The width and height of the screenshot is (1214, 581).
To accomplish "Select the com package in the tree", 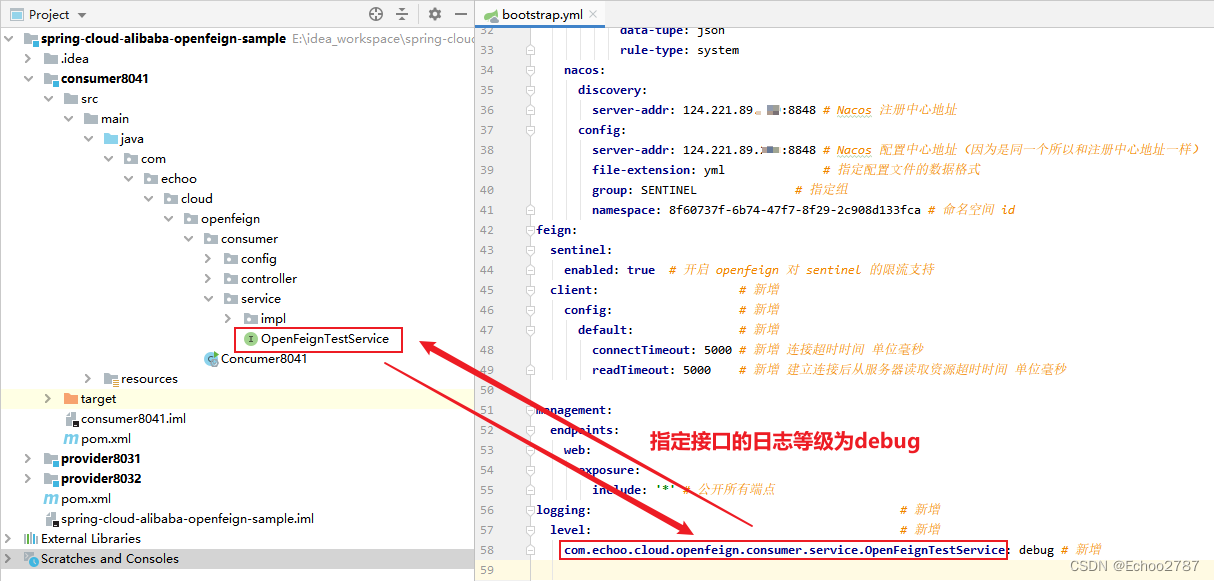I will coord(153,159).
